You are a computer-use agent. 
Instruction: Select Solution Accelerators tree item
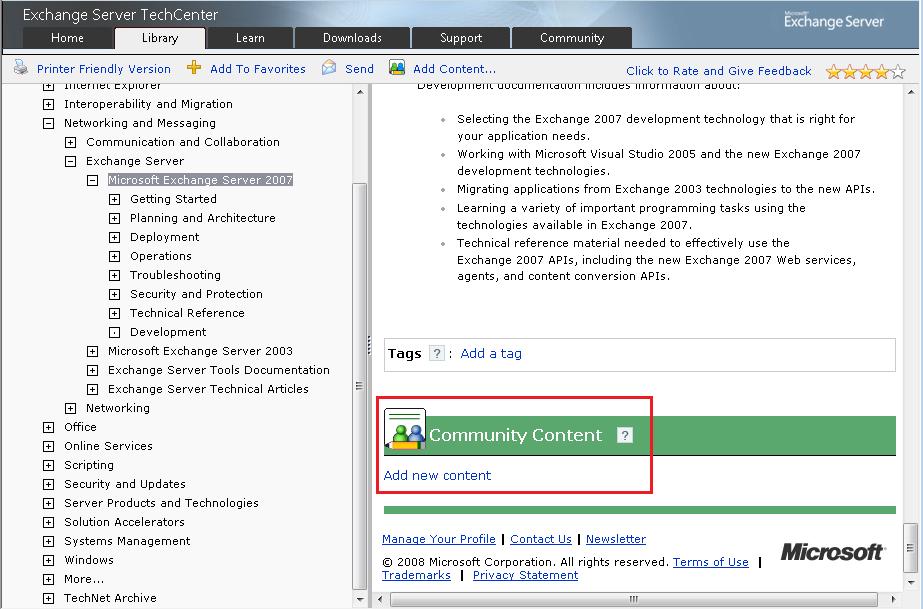[x=124, y=522]
